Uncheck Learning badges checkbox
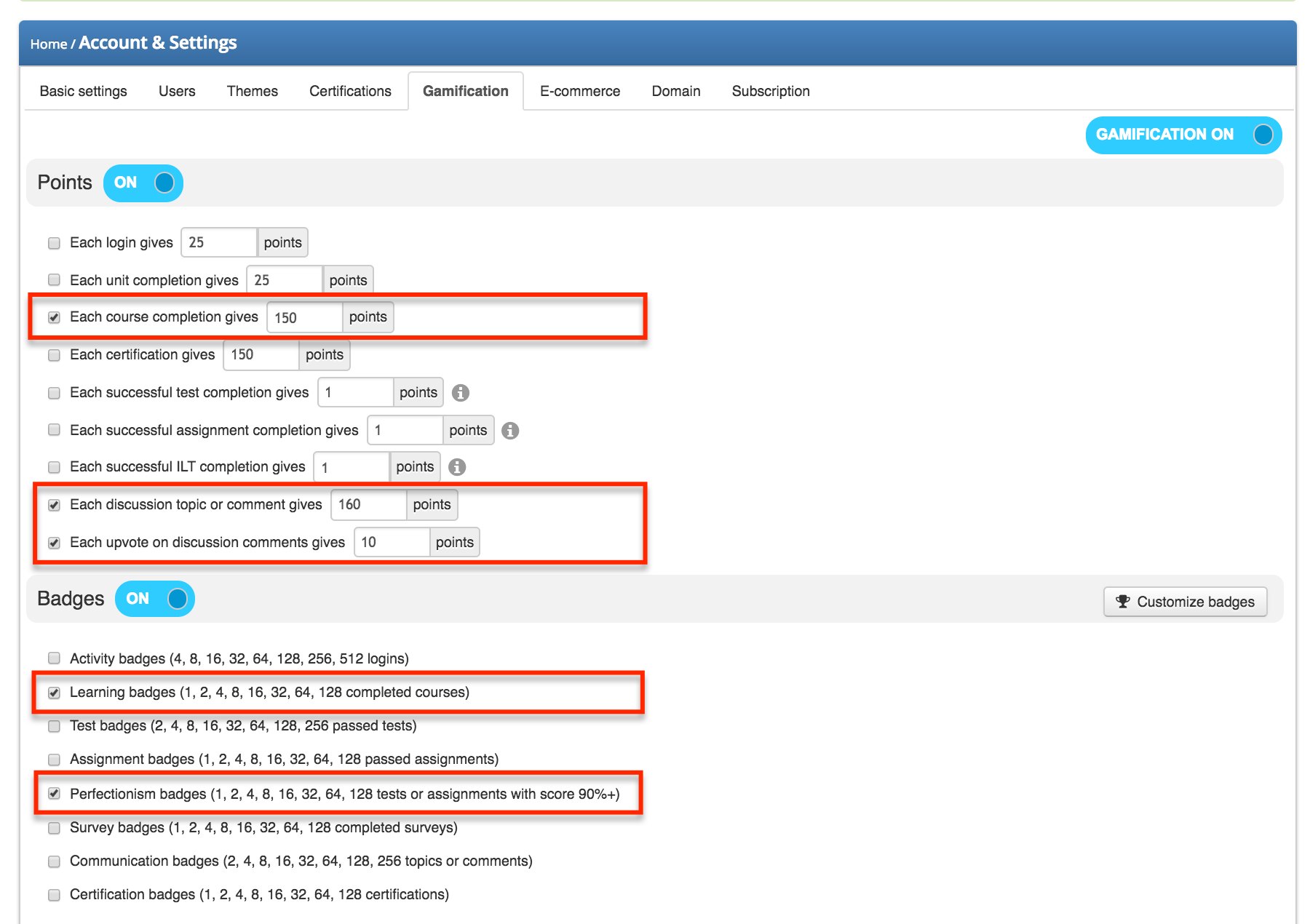1310x924 pixels. [x=54, y=693]
